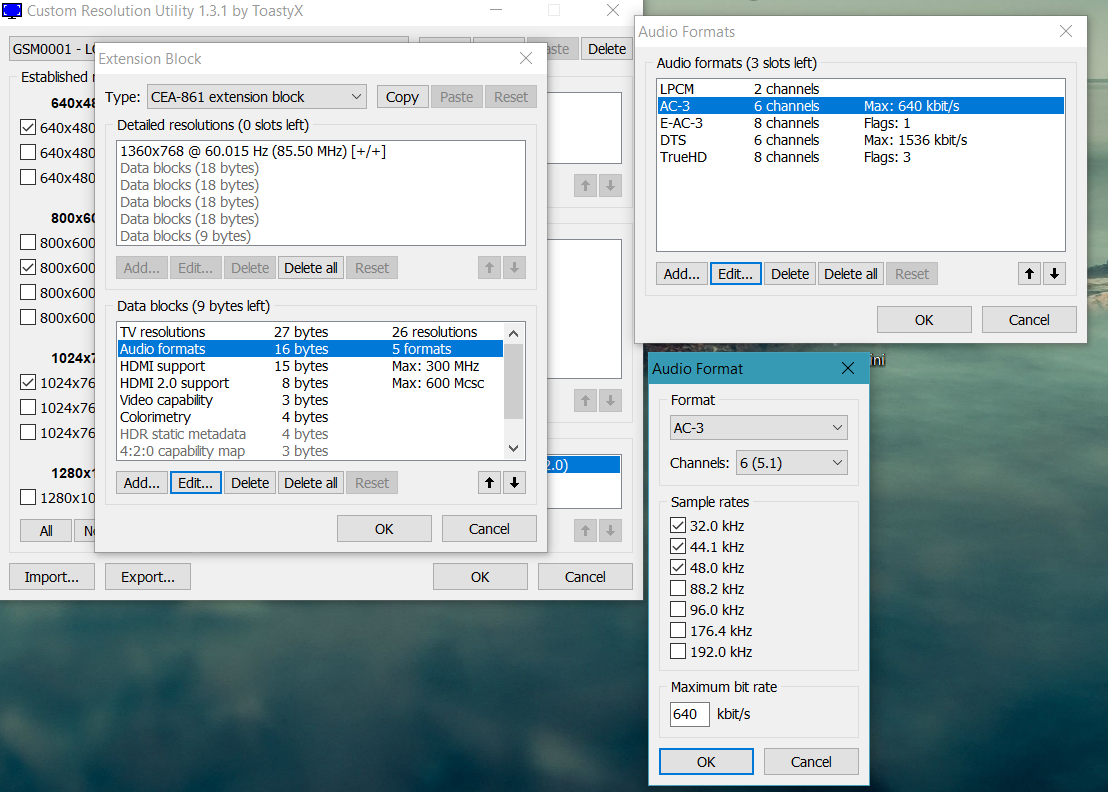Enable 96.0 kHz sample rate

coord(678,610)
